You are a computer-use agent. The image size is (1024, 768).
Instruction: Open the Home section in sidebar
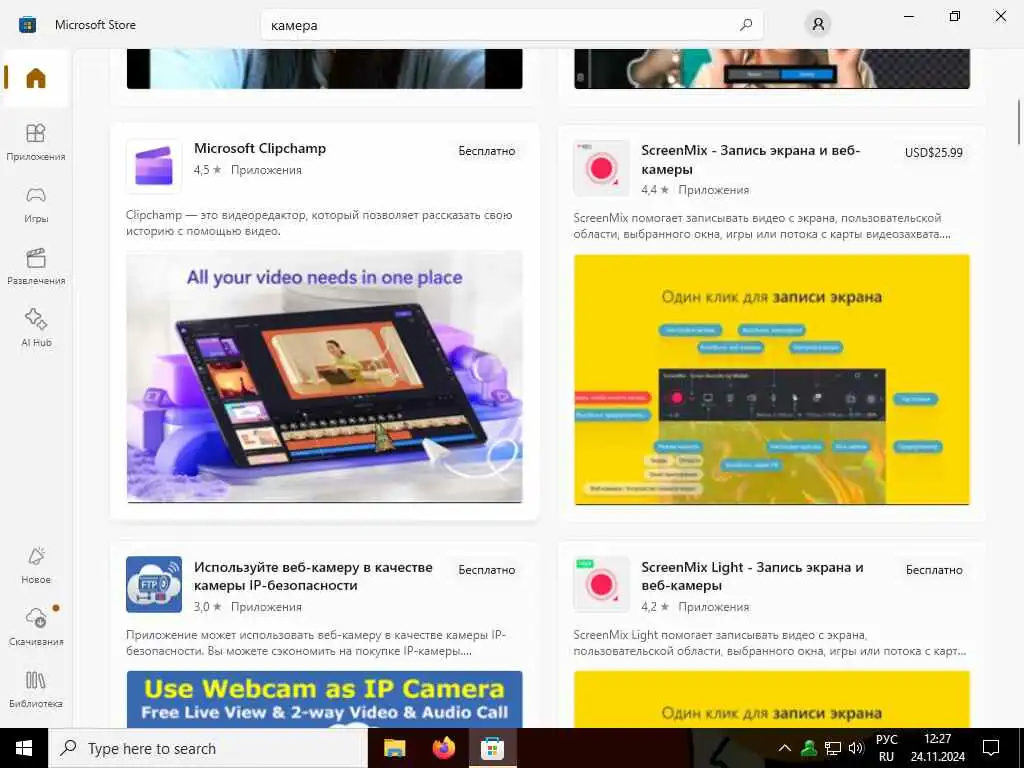click(x=36, y=78)
